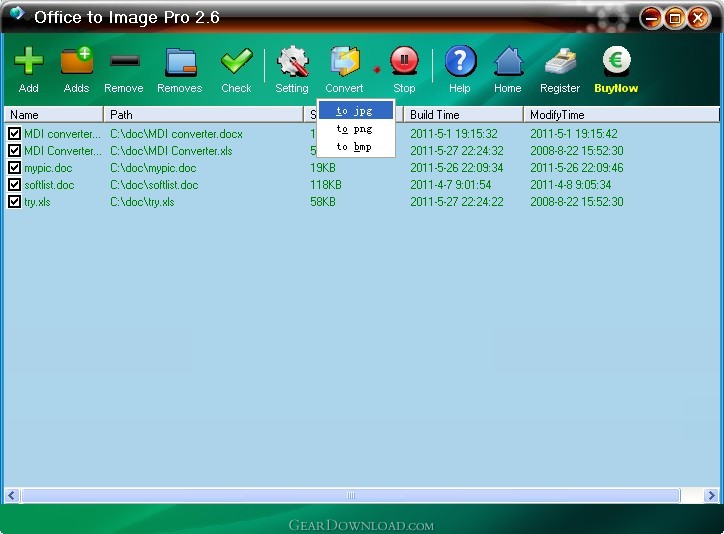Click the 19KB size cell
This screenshot has width=724, height=534.
click(x=323, y=168)
